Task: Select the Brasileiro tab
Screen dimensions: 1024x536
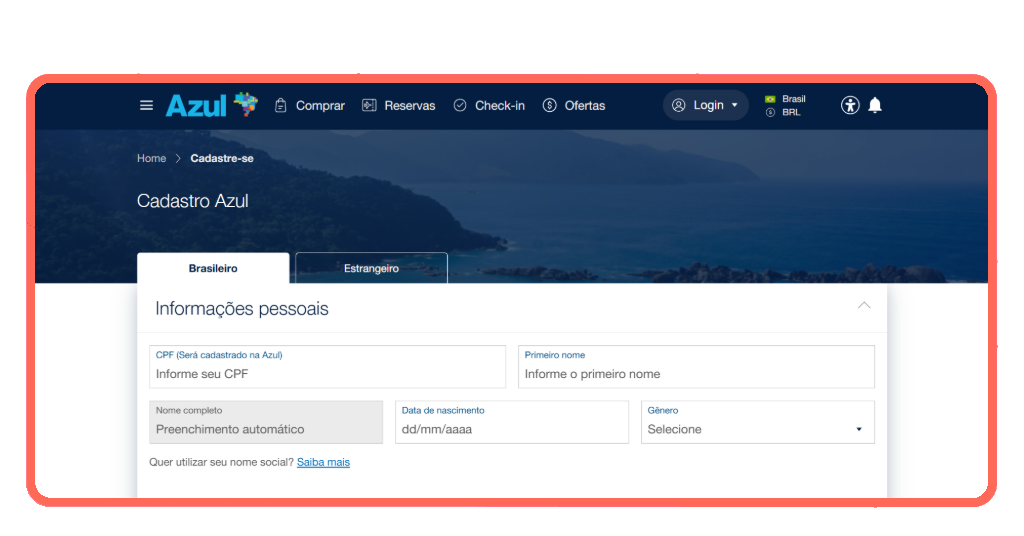Action: point(213,268)
